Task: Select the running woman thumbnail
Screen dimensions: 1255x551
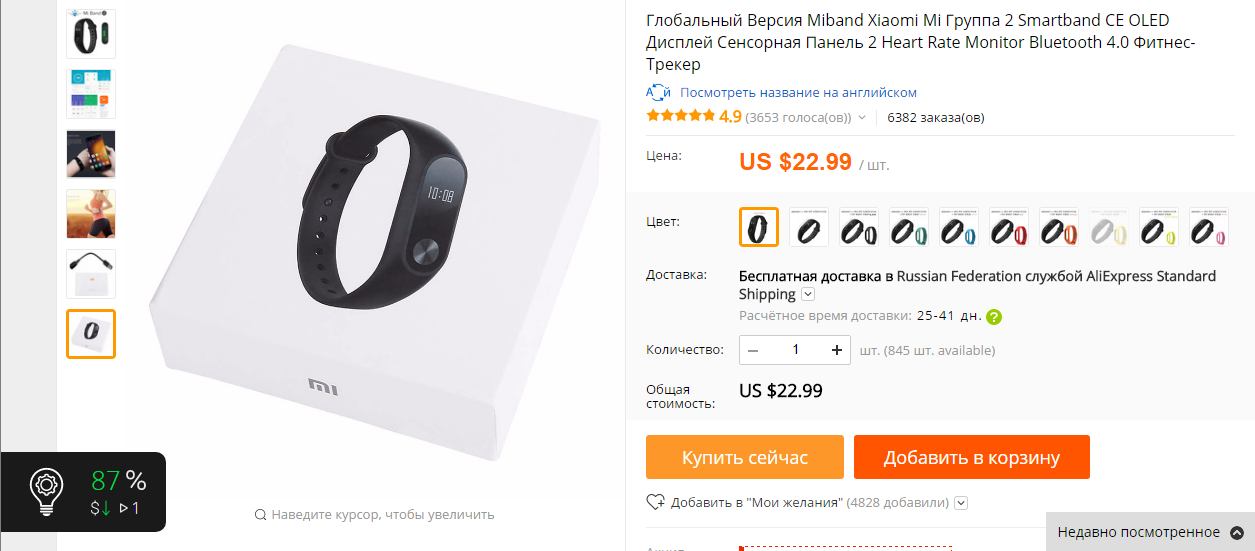Action: [91, 214]
